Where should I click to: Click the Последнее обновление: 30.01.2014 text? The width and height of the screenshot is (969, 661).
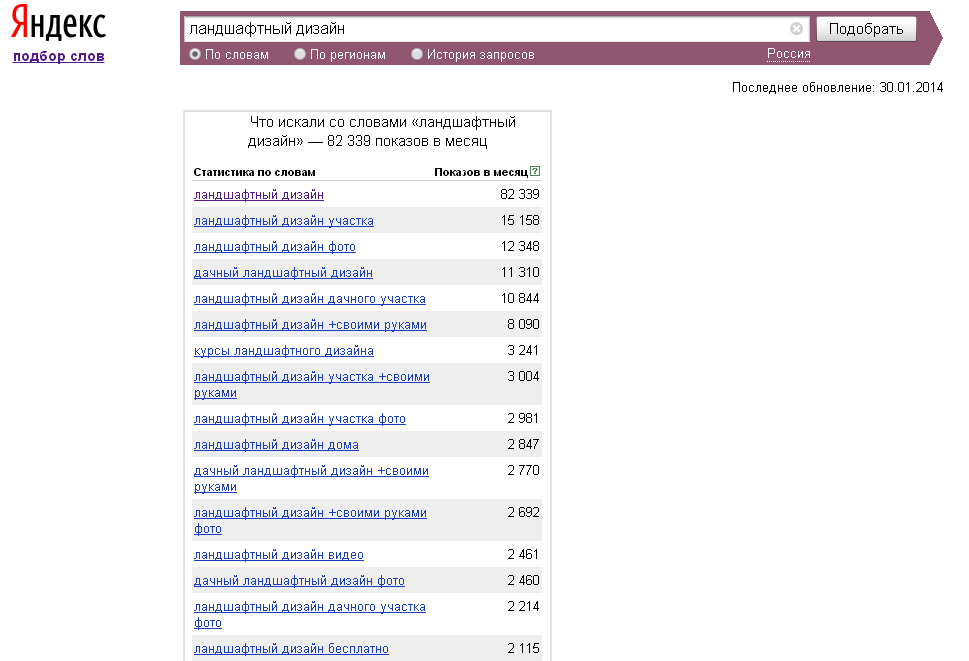click(837, 87)
